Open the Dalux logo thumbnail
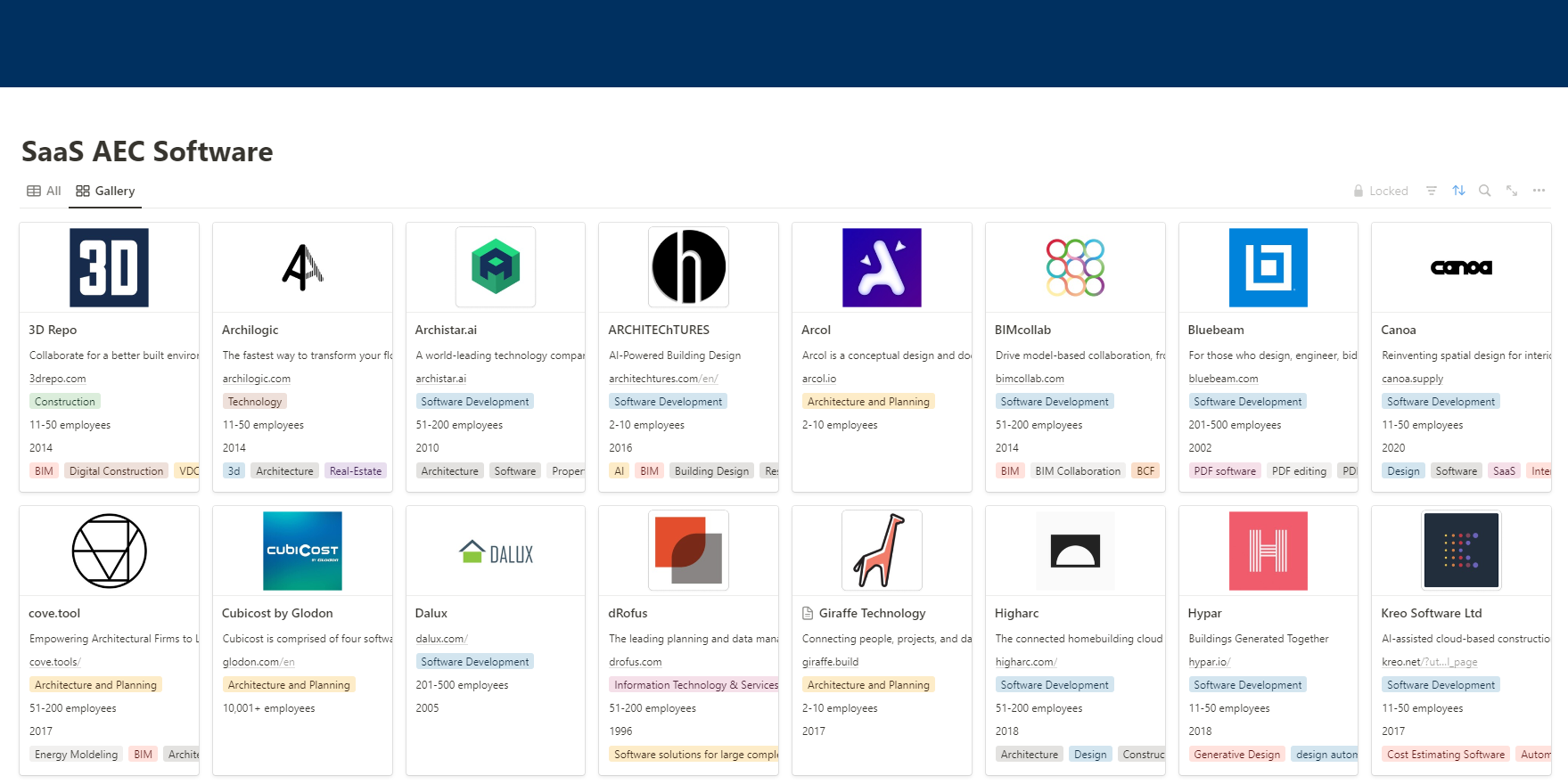 tap(496, 553)
